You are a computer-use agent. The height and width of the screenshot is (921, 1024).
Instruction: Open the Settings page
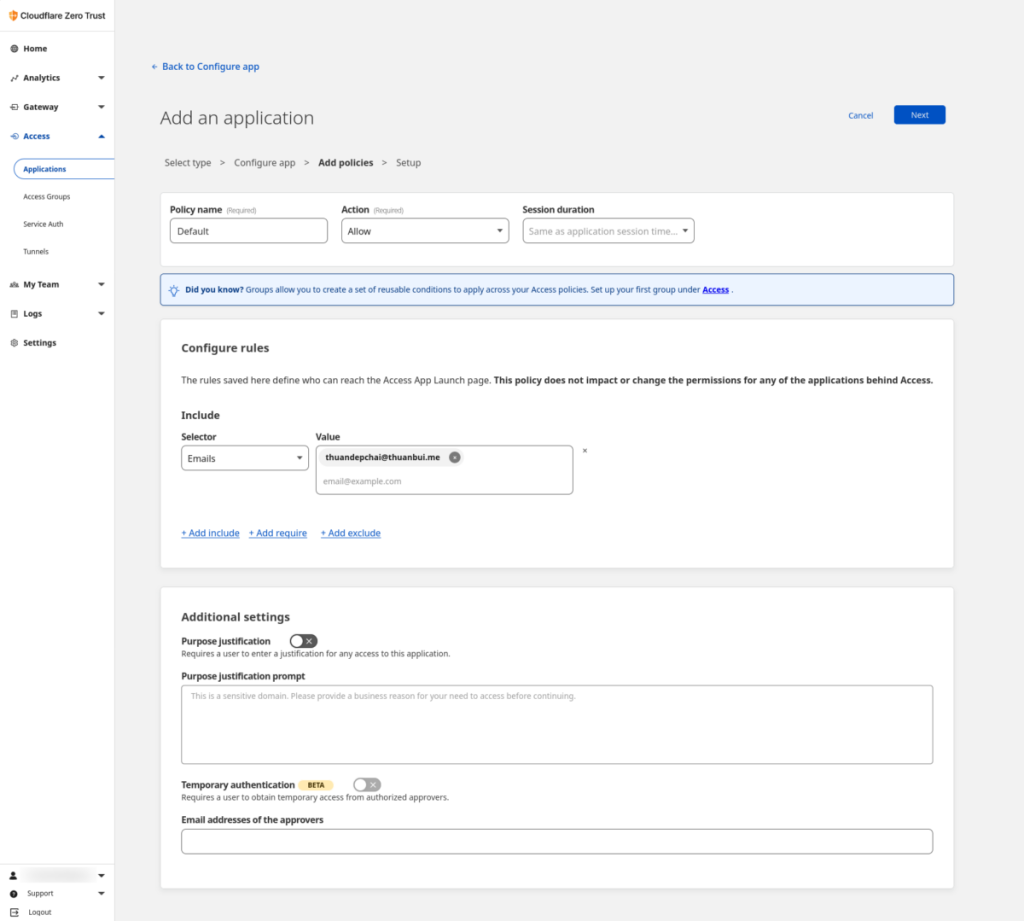tap(40, 343)
